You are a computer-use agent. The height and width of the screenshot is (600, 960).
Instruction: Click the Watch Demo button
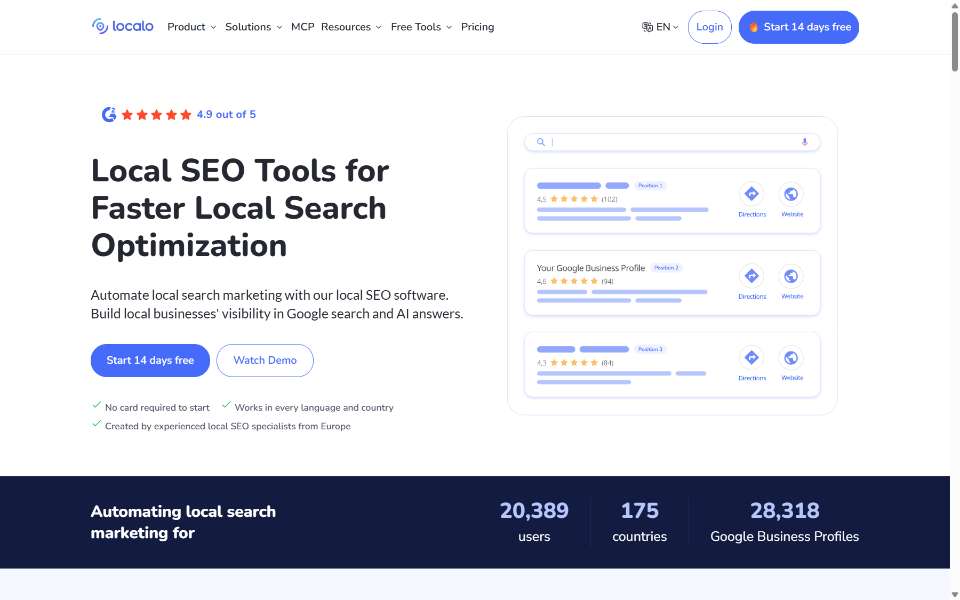coord(265,360)
